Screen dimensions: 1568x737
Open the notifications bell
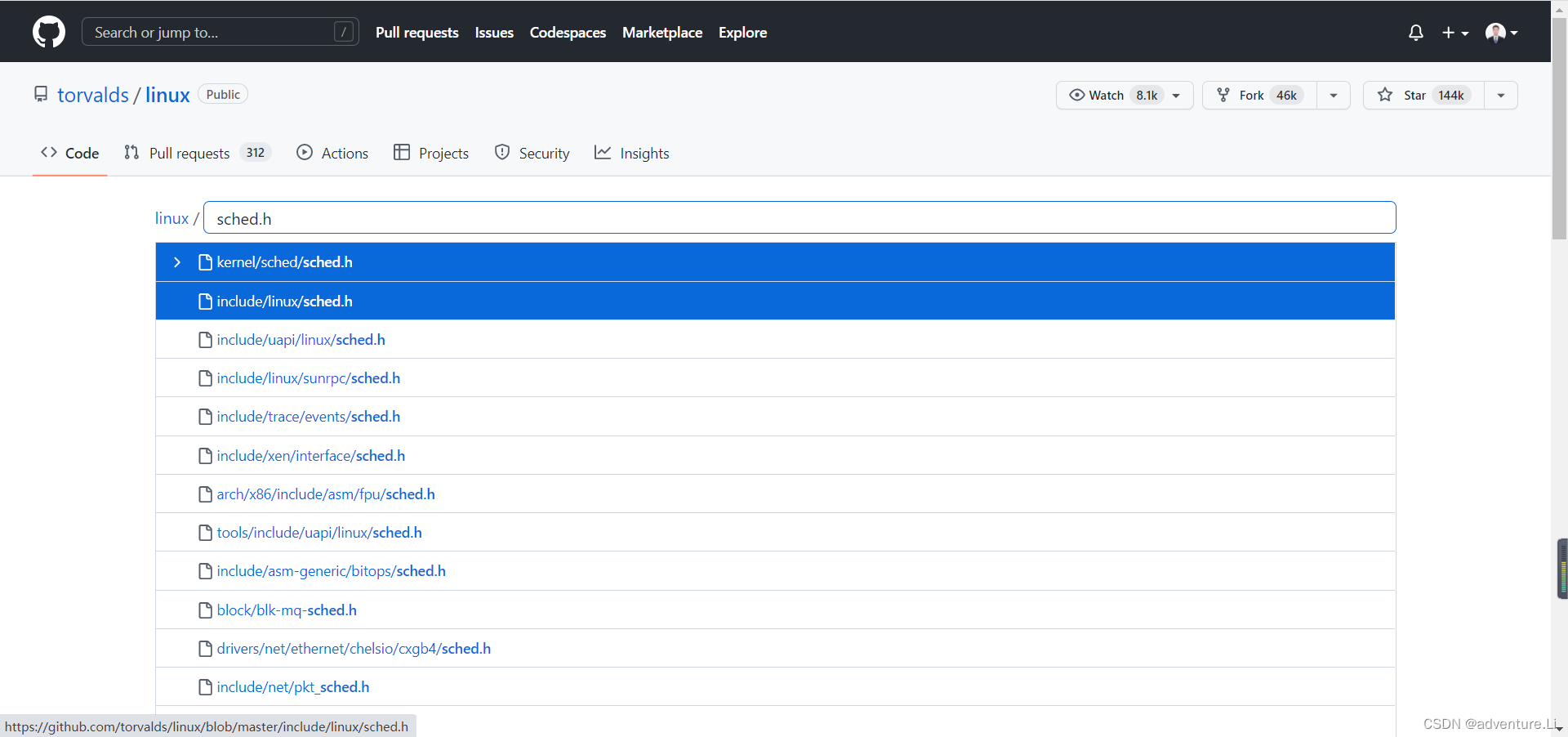point(1416,33)
